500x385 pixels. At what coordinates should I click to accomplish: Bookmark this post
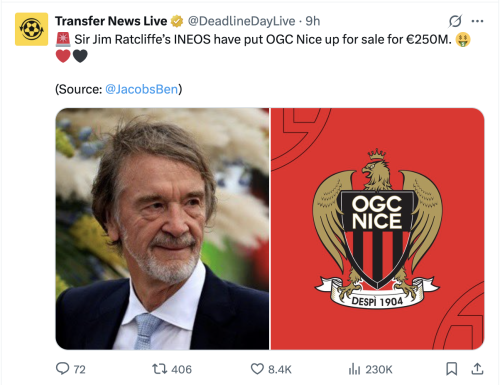(451, 369)
